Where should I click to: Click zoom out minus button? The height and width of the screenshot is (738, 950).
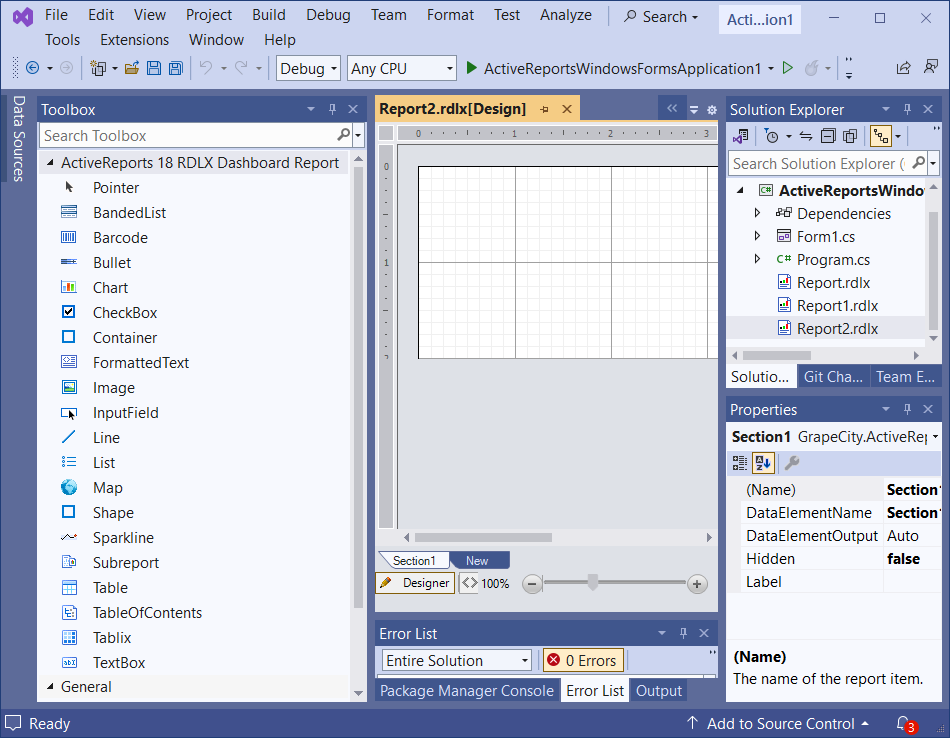click(532, 584)
